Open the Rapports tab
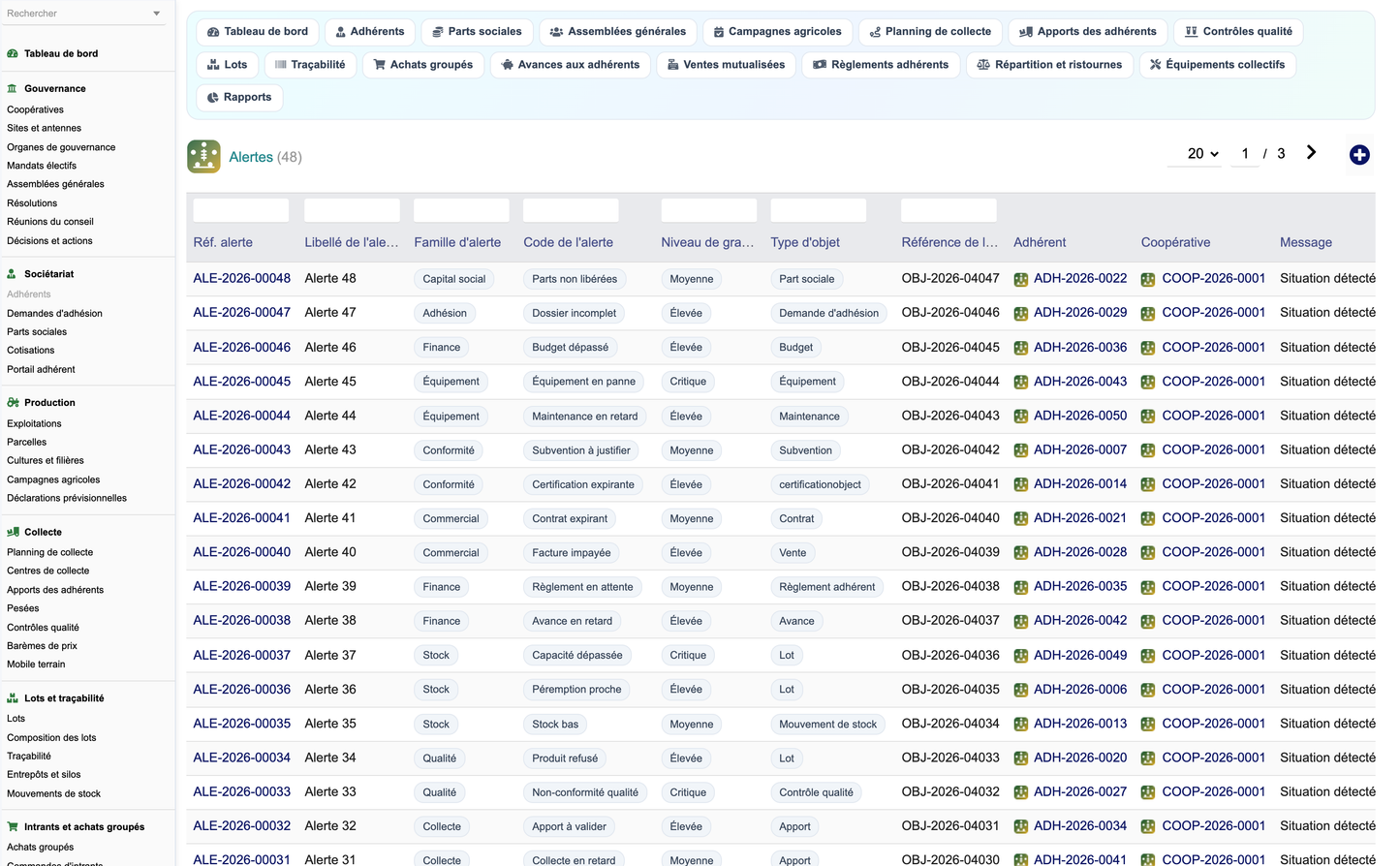The width and height of the screenshot is (1400, 866). [x=239, y=97]
